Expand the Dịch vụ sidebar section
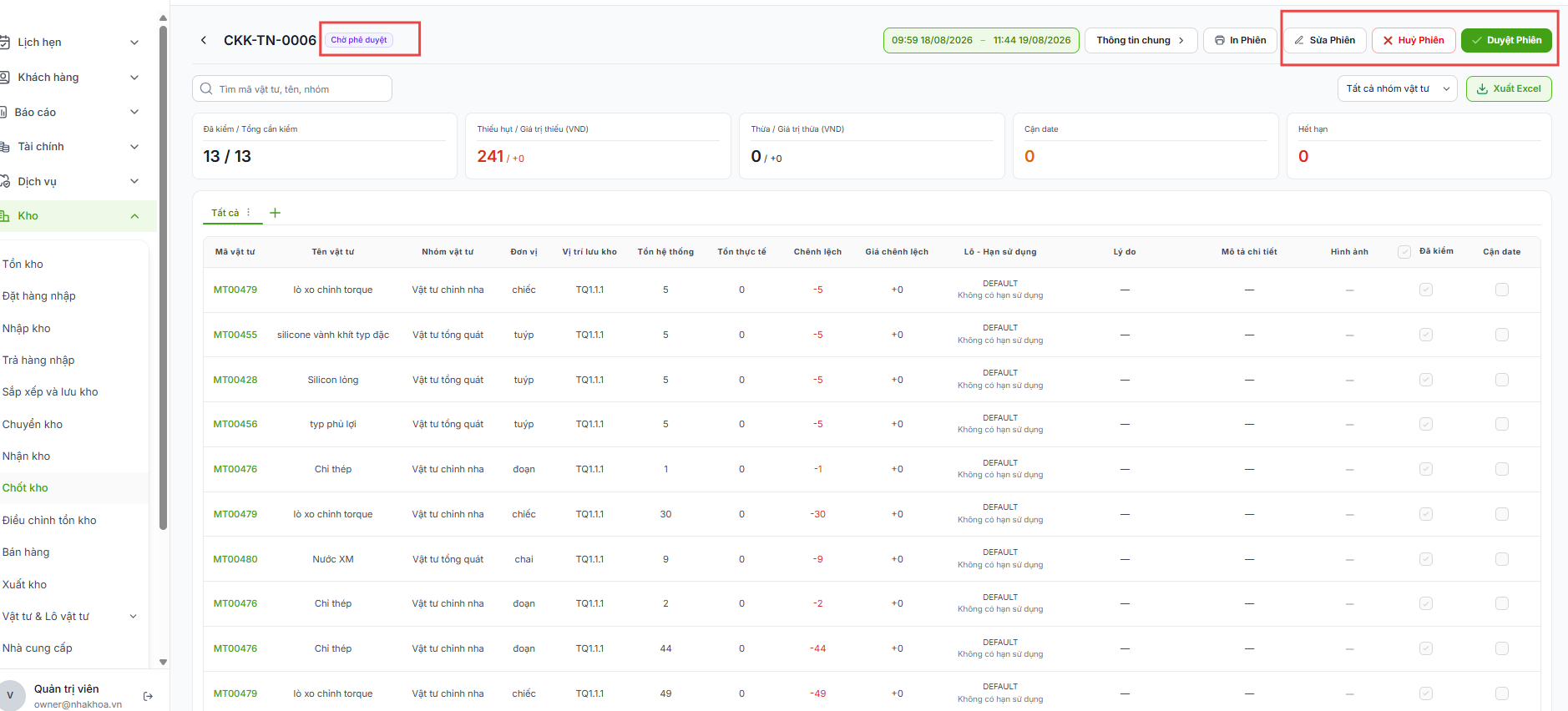 (134, 181)
